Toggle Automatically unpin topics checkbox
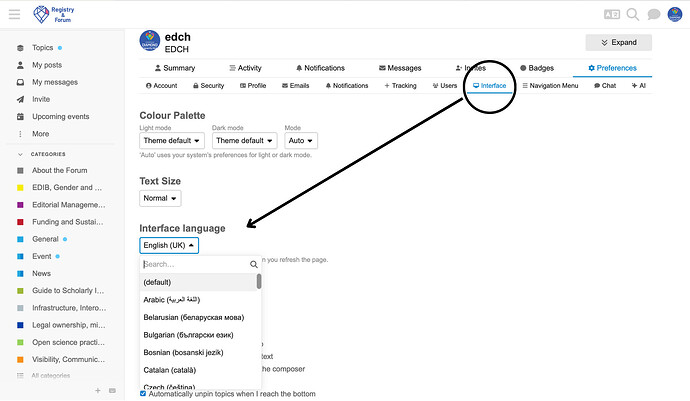This screenshot has width=690, height=401. tap(143, 394)
